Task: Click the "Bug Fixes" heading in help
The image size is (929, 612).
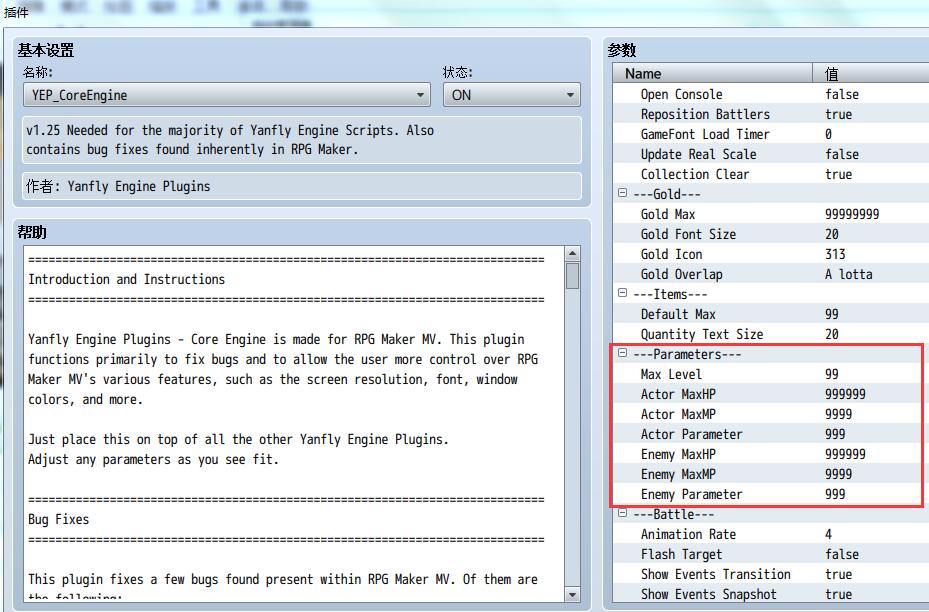Action: point(59,520)
